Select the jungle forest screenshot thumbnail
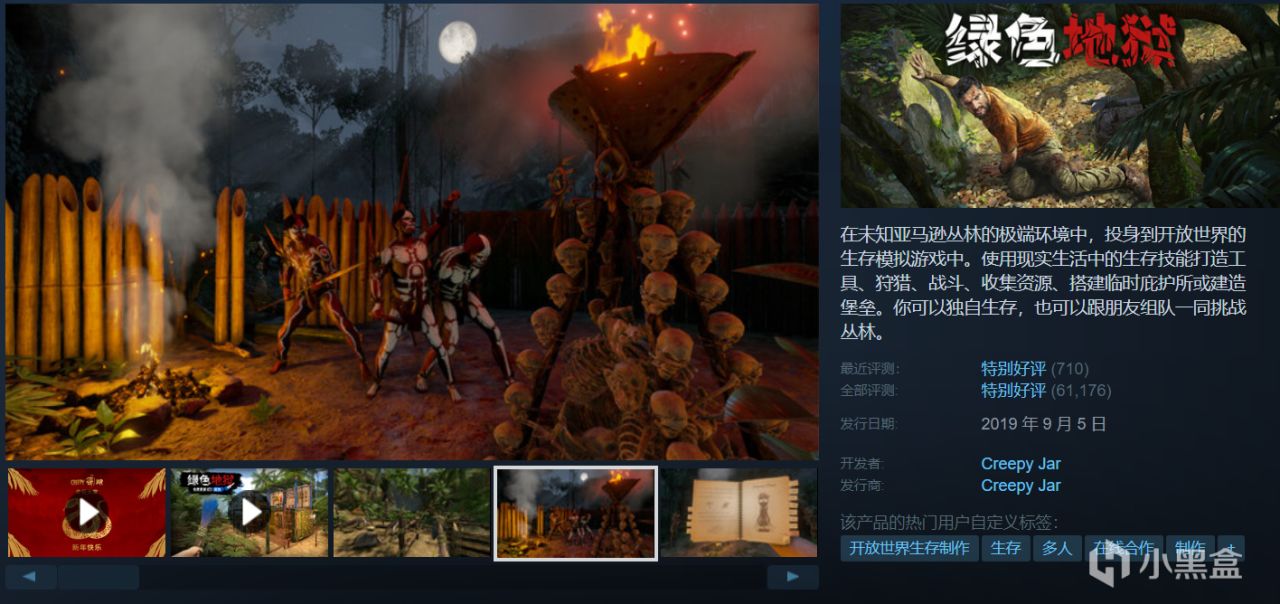Screen dimensions: 1280x604 pyautogui.click(x=412, y=513)
